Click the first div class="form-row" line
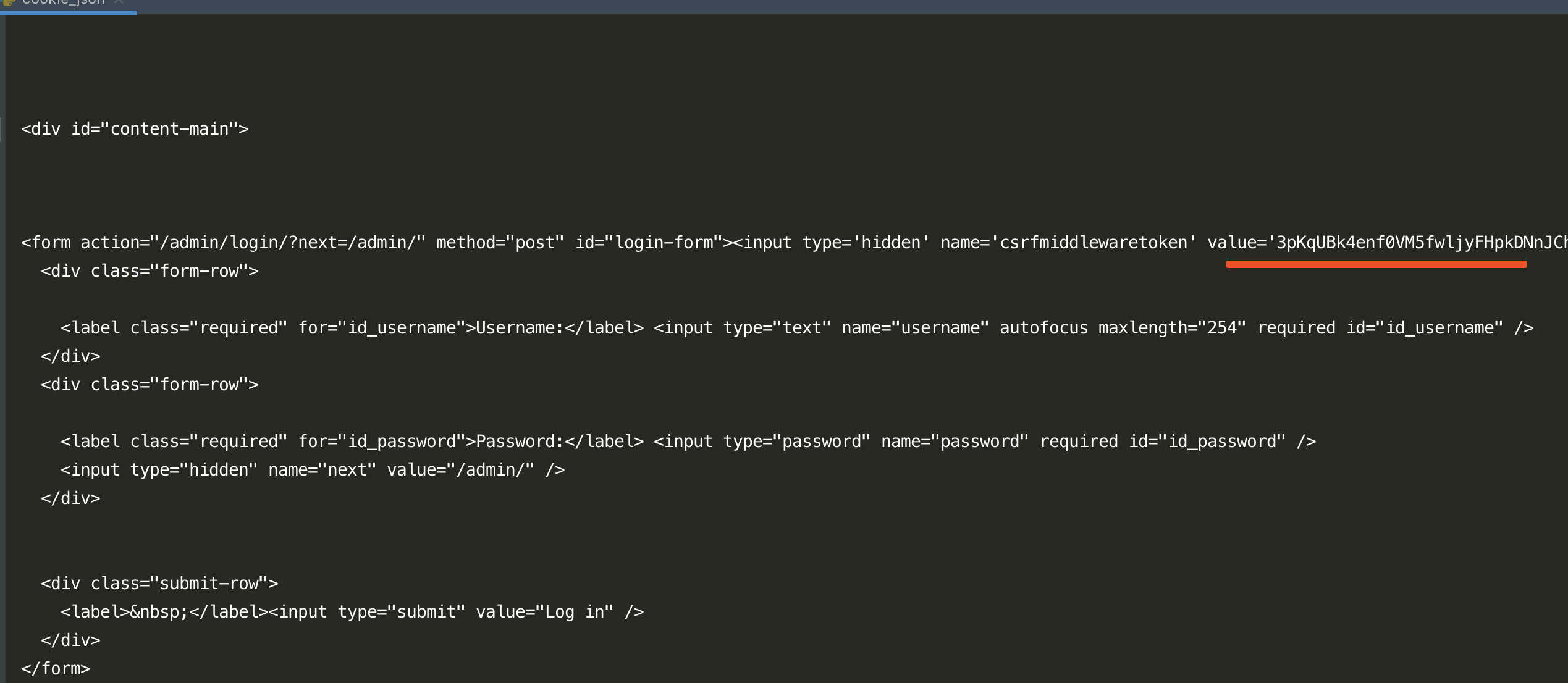The width and height of the screenshot is (1568, 683). [x=150, y=271]
